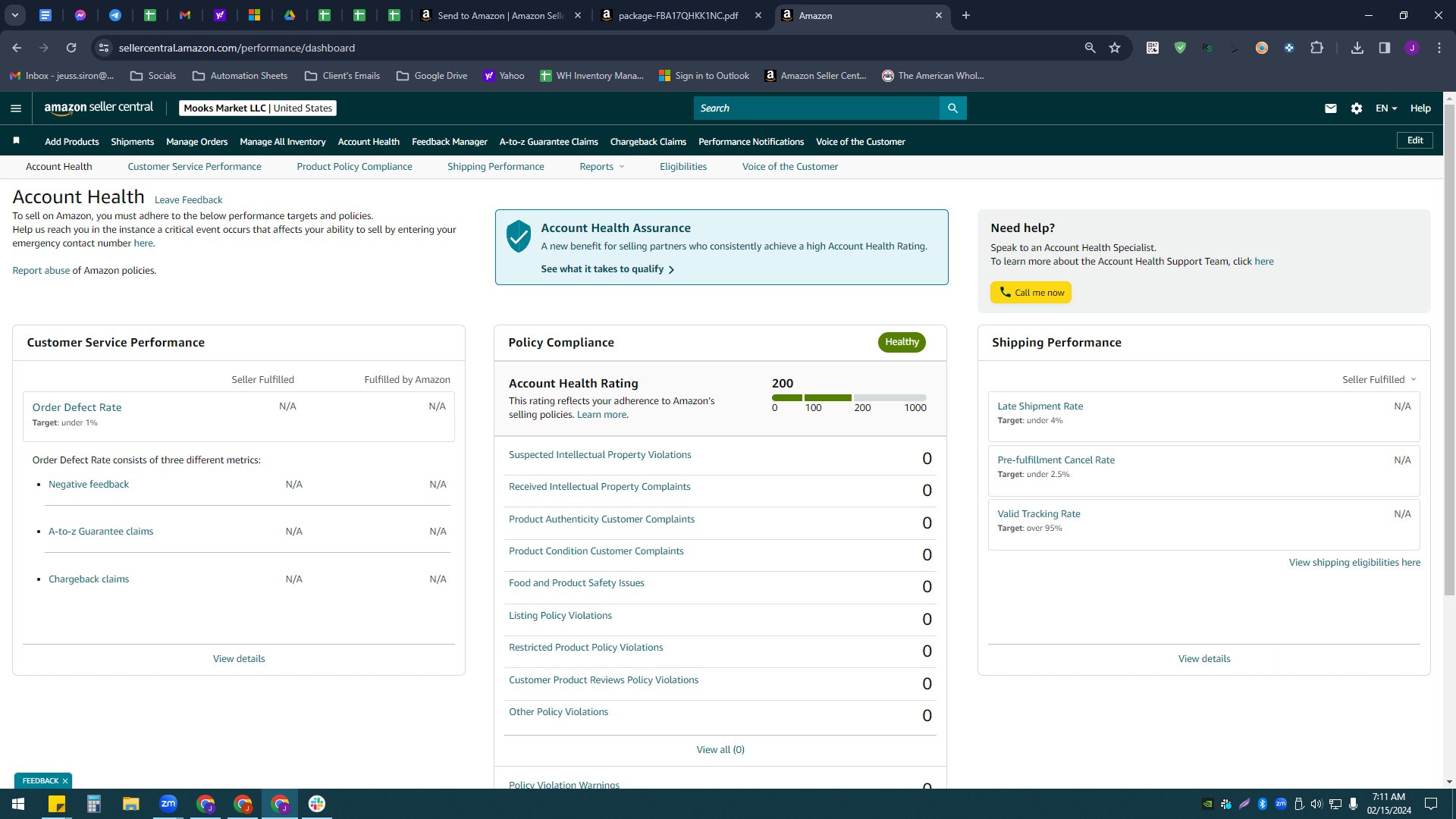Click the browser zoom magnifier icon
Screen dimensions: 1456x819
[x=1090, y=48]
